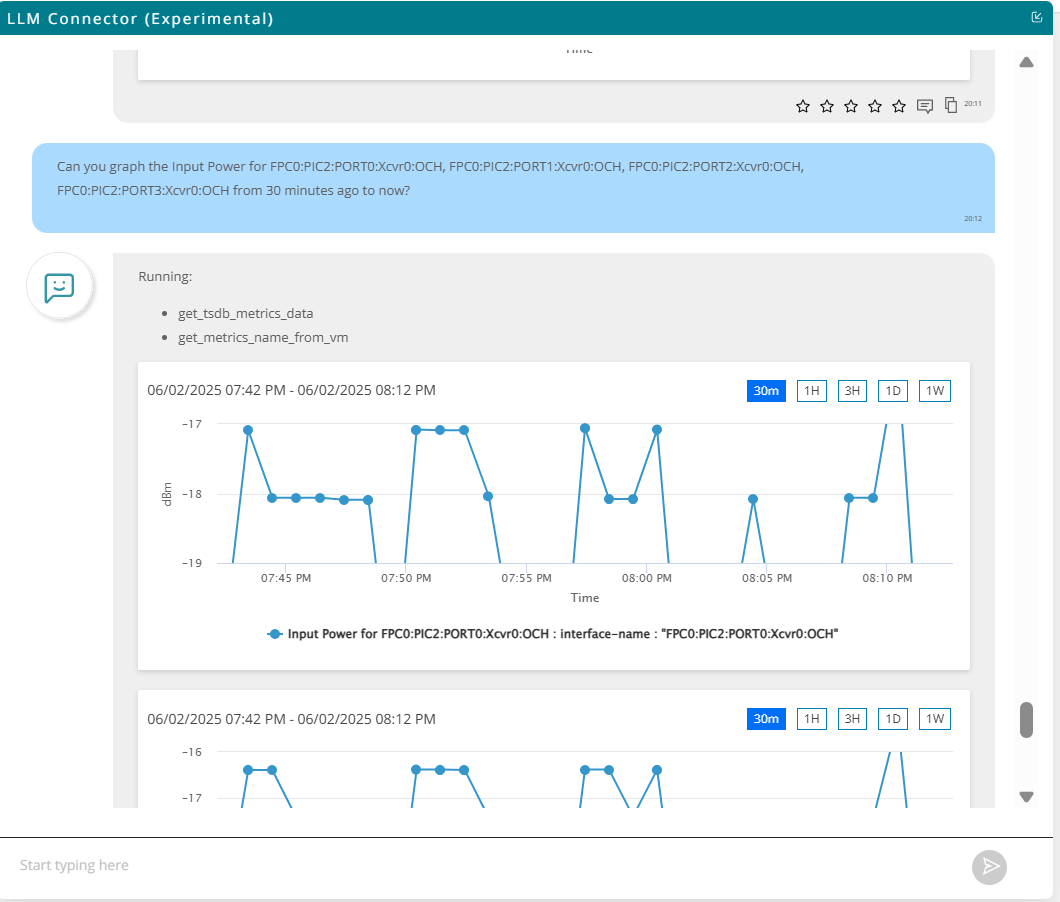This screenshot has width=1060, height=902.
Task: Select 1W range on first chart
Action: [x=934, y=391]
